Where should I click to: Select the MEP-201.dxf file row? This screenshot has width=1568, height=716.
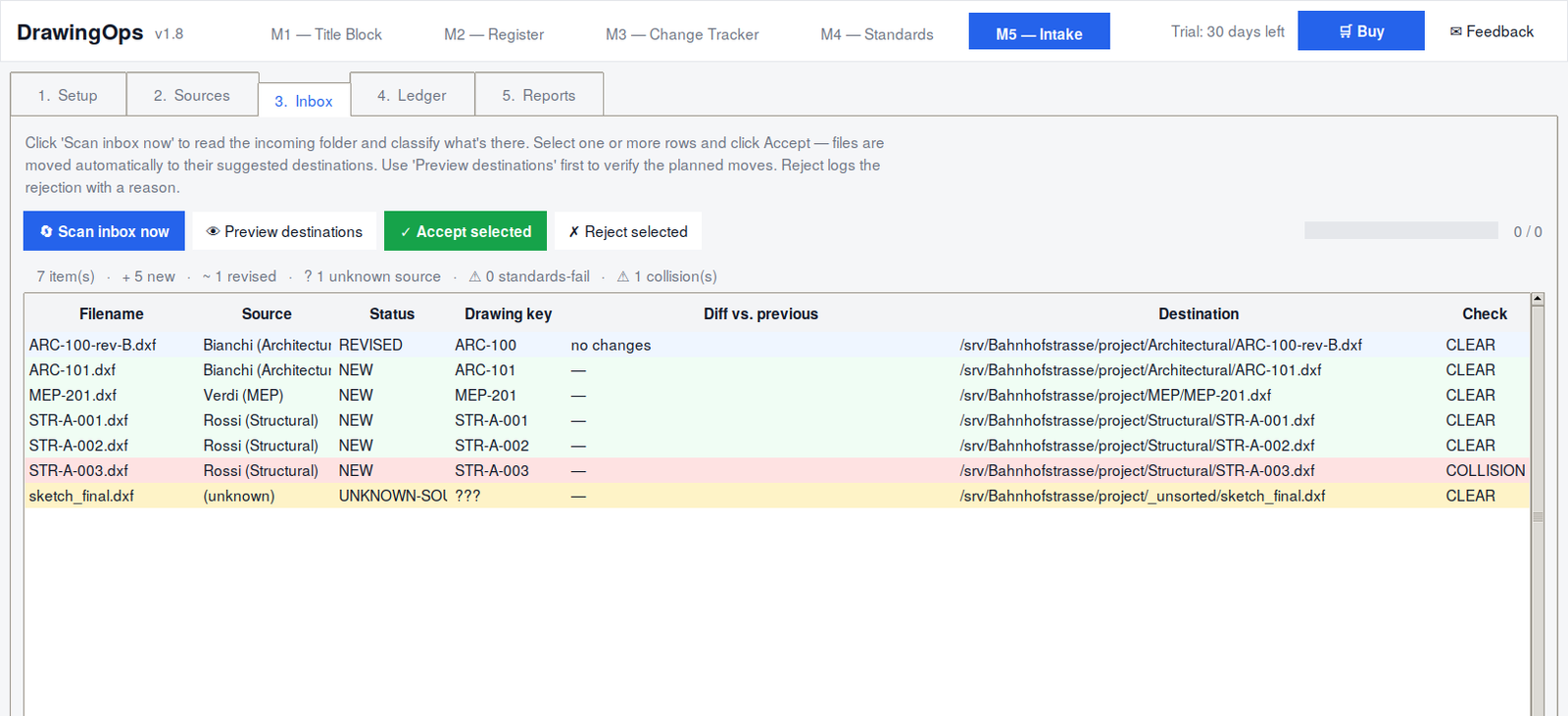click(x=776, y=396)
